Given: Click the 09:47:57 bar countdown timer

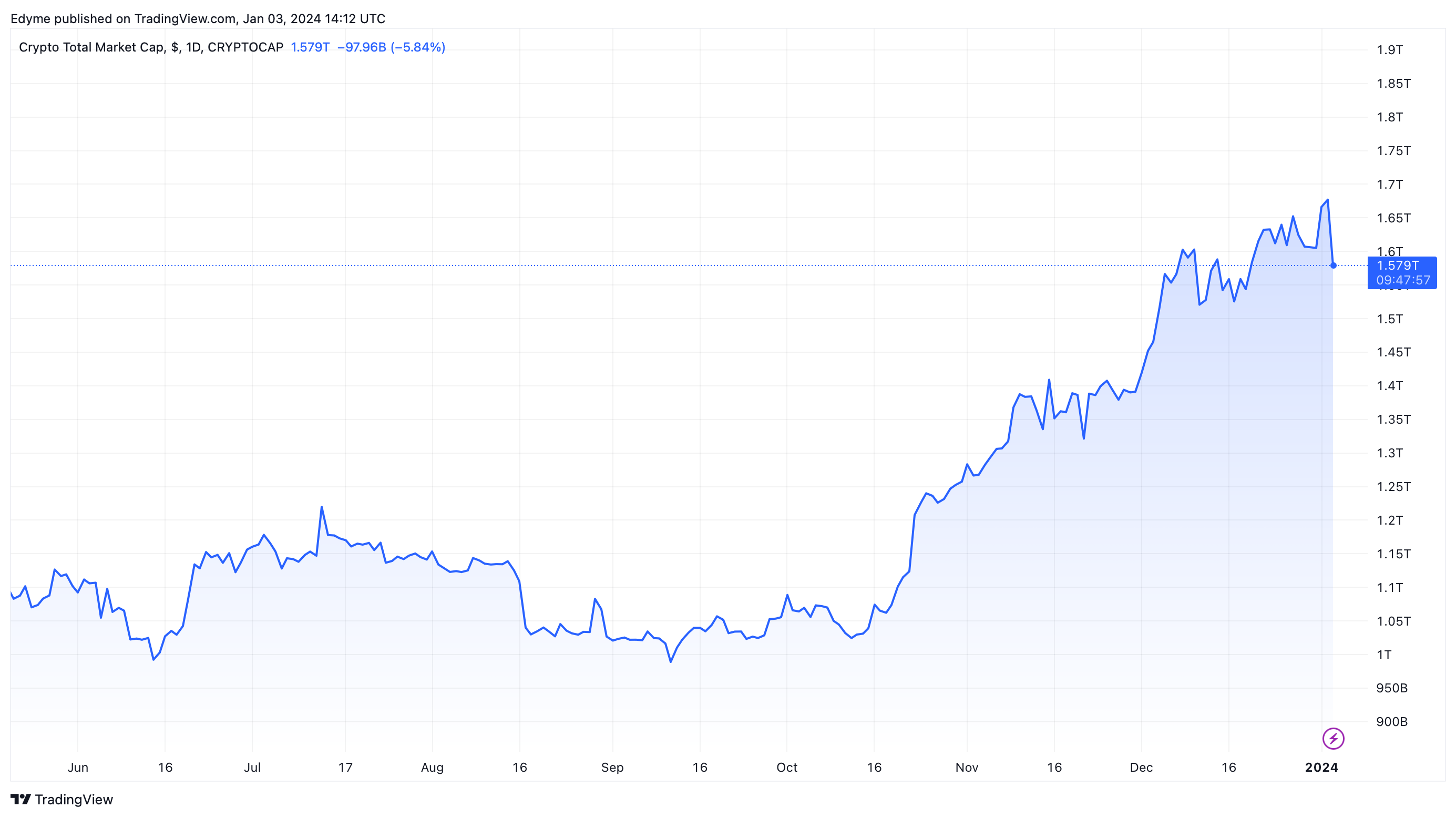Looking at the screenshot, I should (1403, 280).
